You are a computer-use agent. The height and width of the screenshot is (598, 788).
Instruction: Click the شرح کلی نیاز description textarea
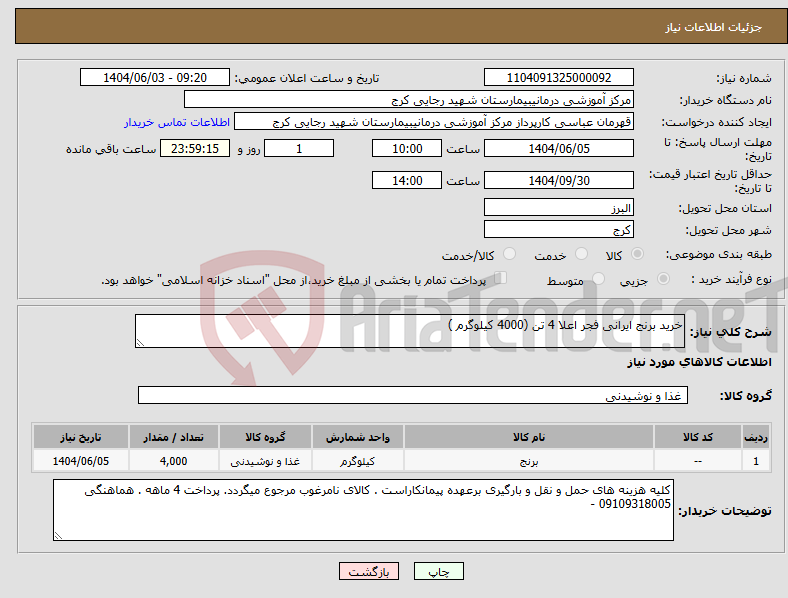tap(410, 331)
